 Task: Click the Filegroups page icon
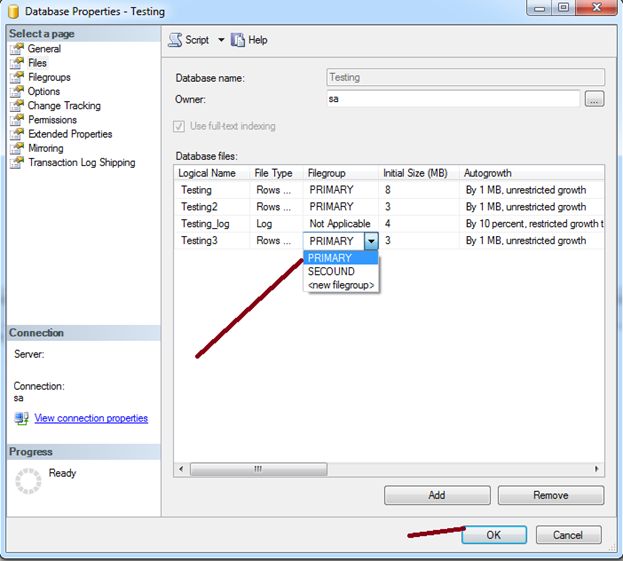pyautogui.click(x=17, y=77)
